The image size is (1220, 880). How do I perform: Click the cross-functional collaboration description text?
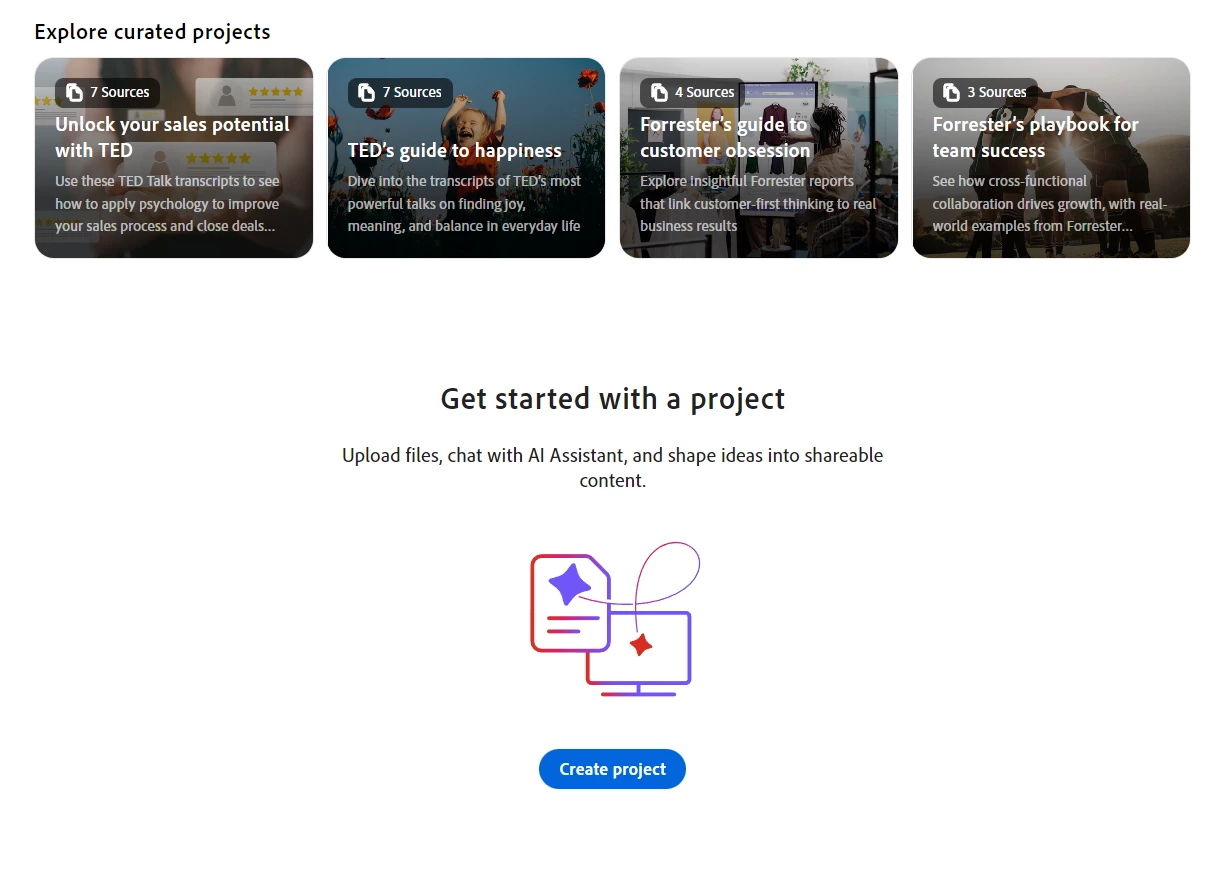click(x=1050, y=204)
